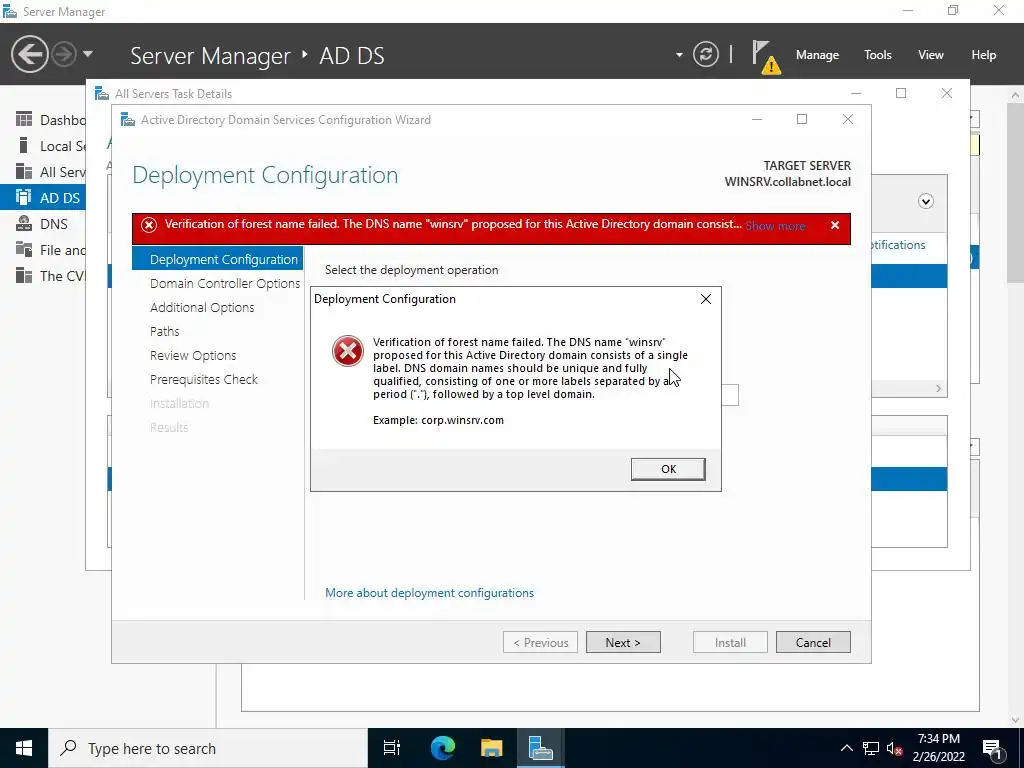
Task: Click the input field behind the error dialog
Action: pos(730,395)
